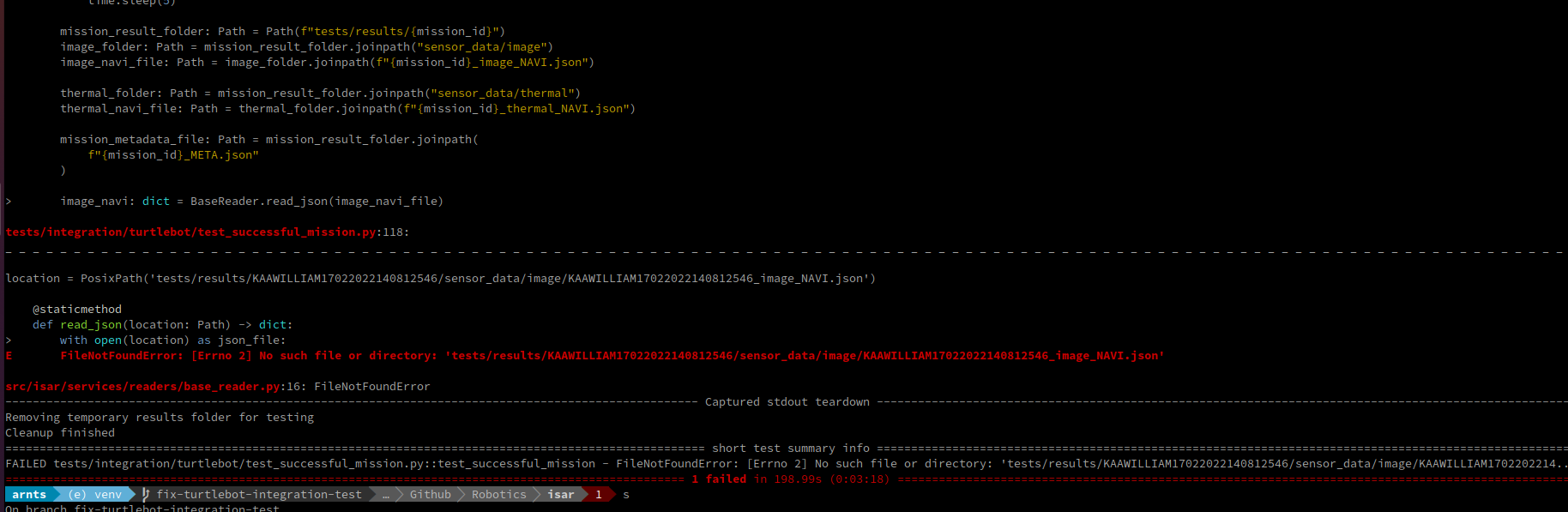Viewport: 1568px width, 512px height.
Task: Click the 'image_navi_file: Path' assignment line
Action: click(x=328, y=63)
